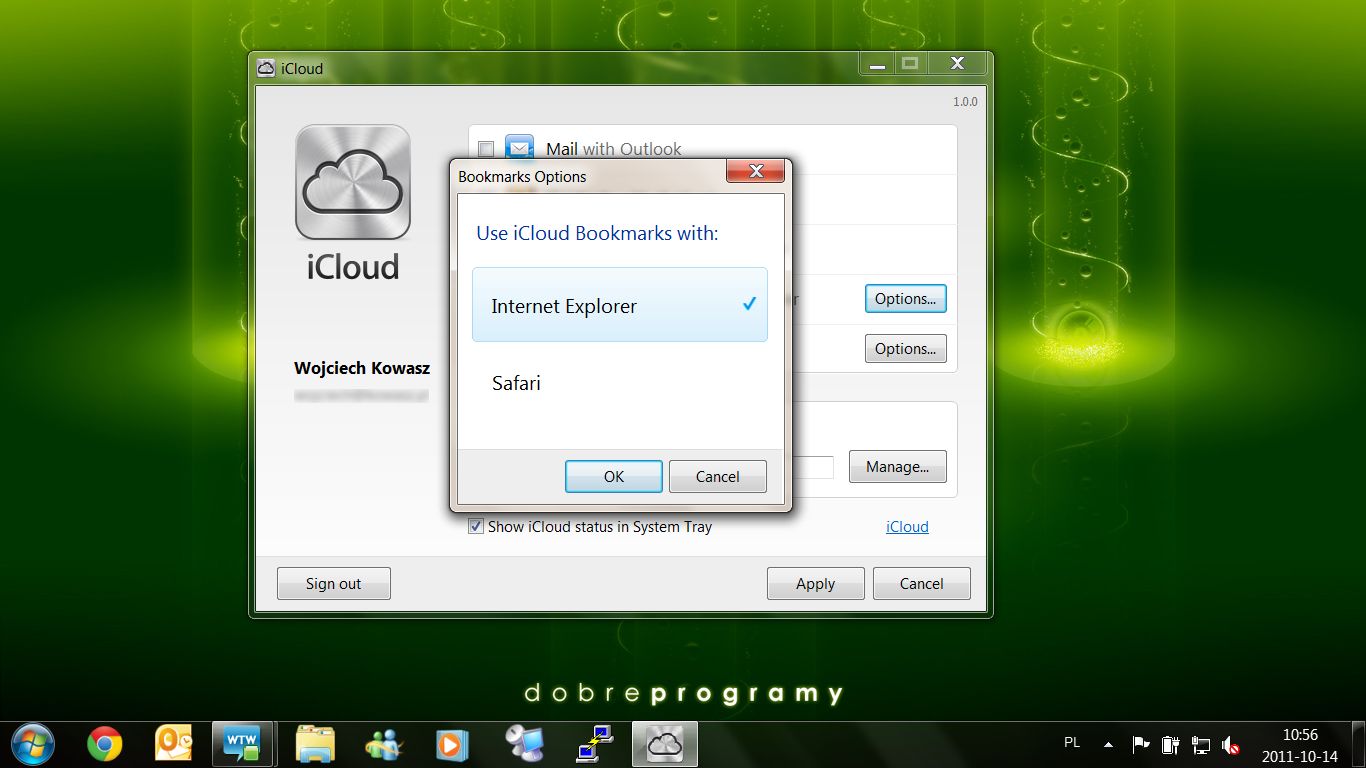
Task: Click the iCloud title bar icon
Action: 266,68
